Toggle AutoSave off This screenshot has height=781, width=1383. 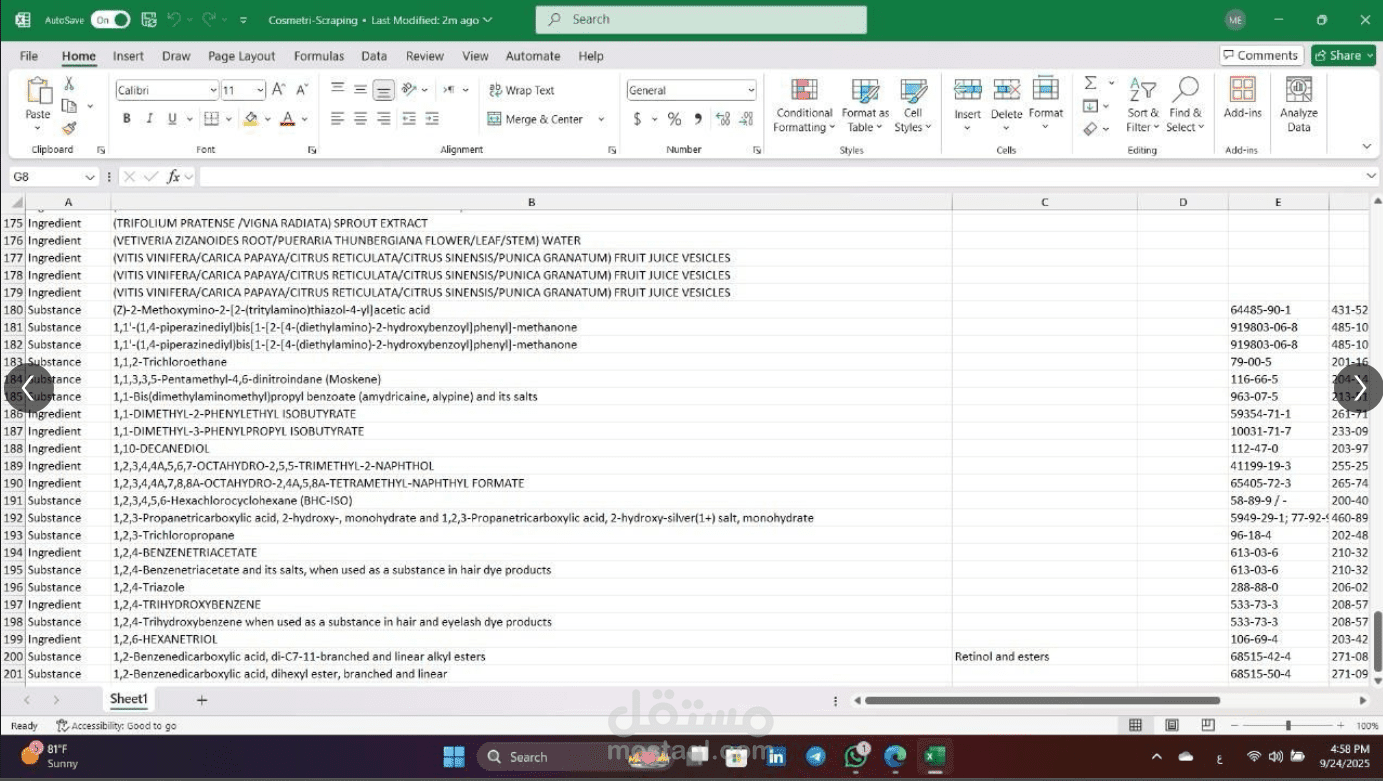click(x=110, y=18)
